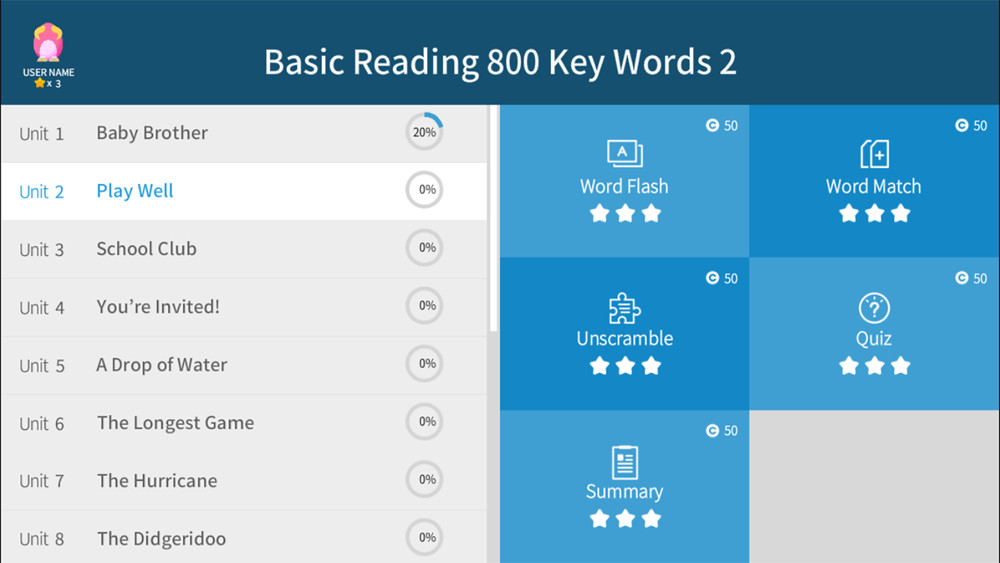1000x563 pixels.
Task: Open Unit 5 A Drop of Water
Action: point(244,365)
